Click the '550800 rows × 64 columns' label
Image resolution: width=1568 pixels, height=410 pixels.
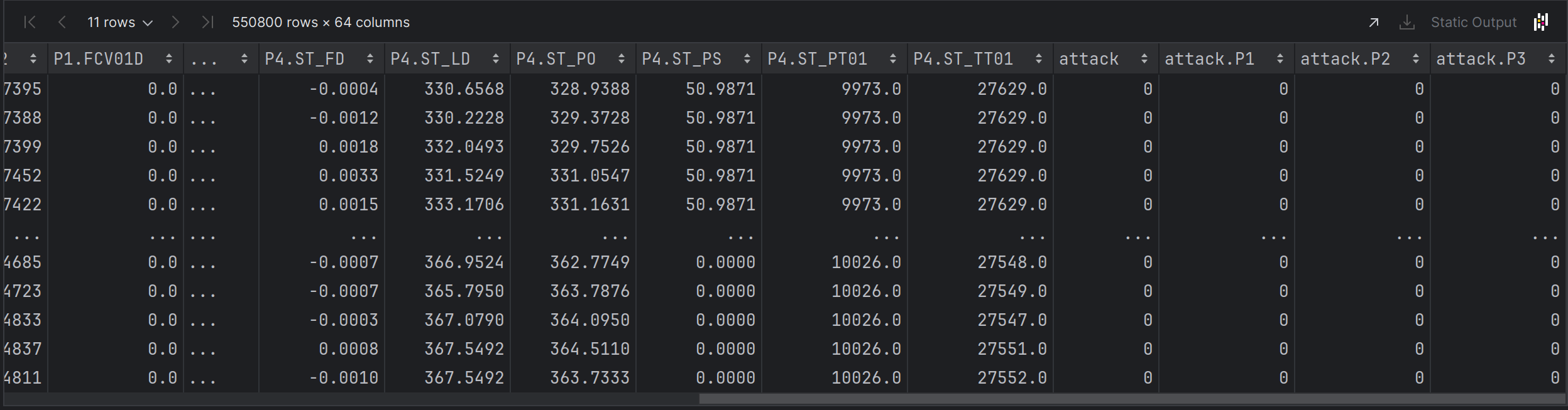321,23
